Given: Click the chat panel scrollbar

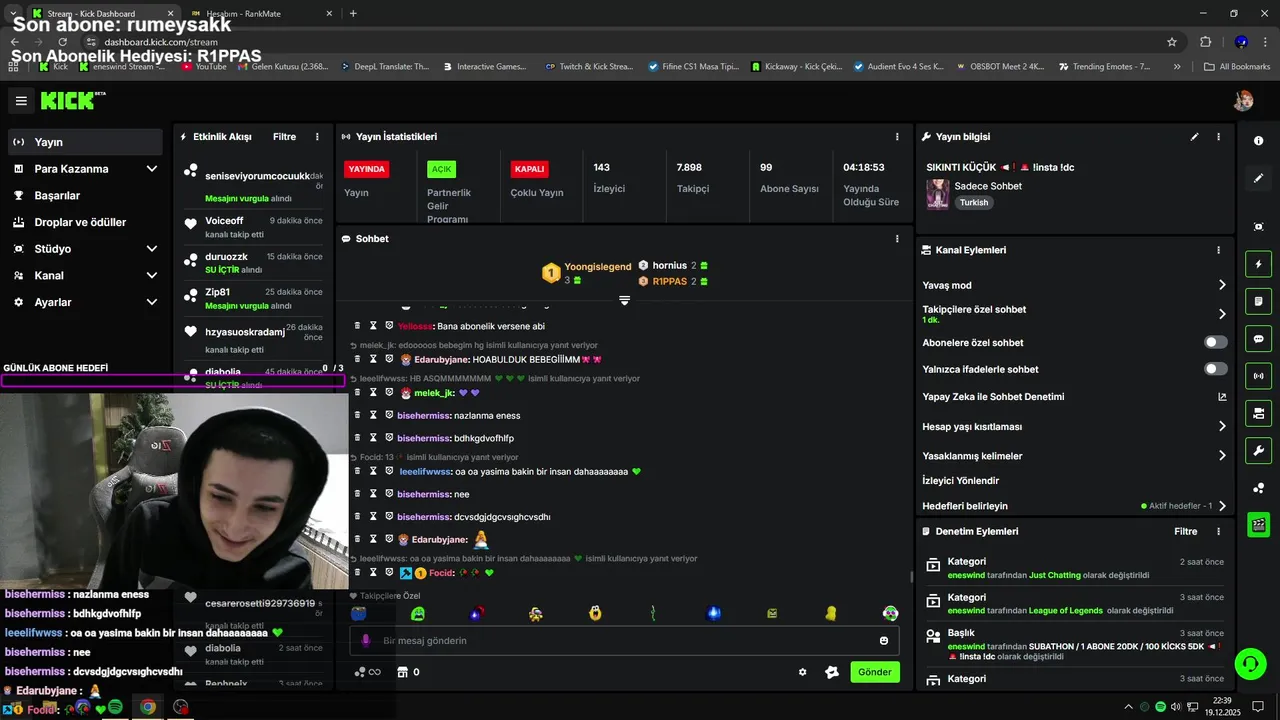Looking at the screenshot, I should point(911,577).
